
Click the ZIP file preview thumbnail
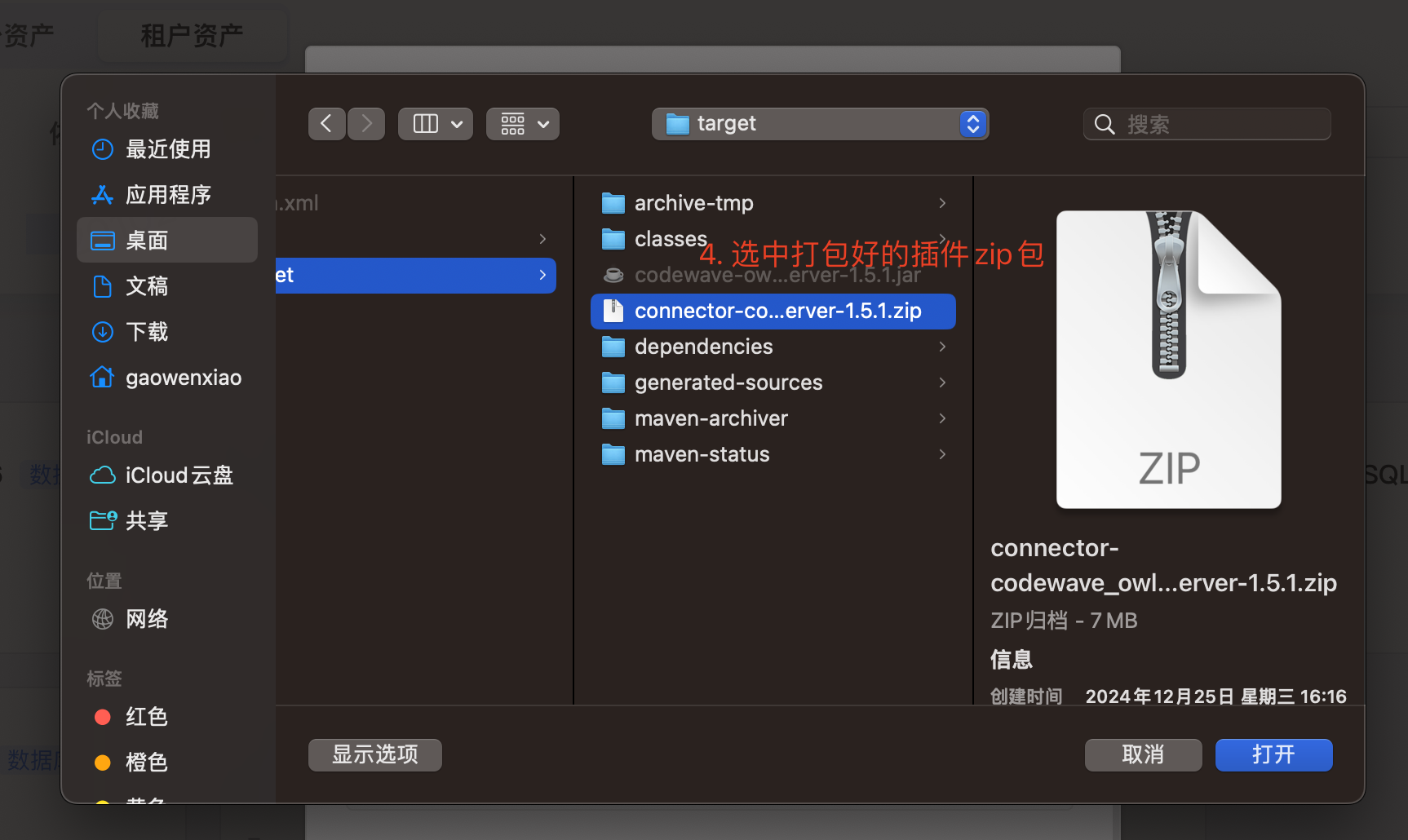click(1169, 359)
